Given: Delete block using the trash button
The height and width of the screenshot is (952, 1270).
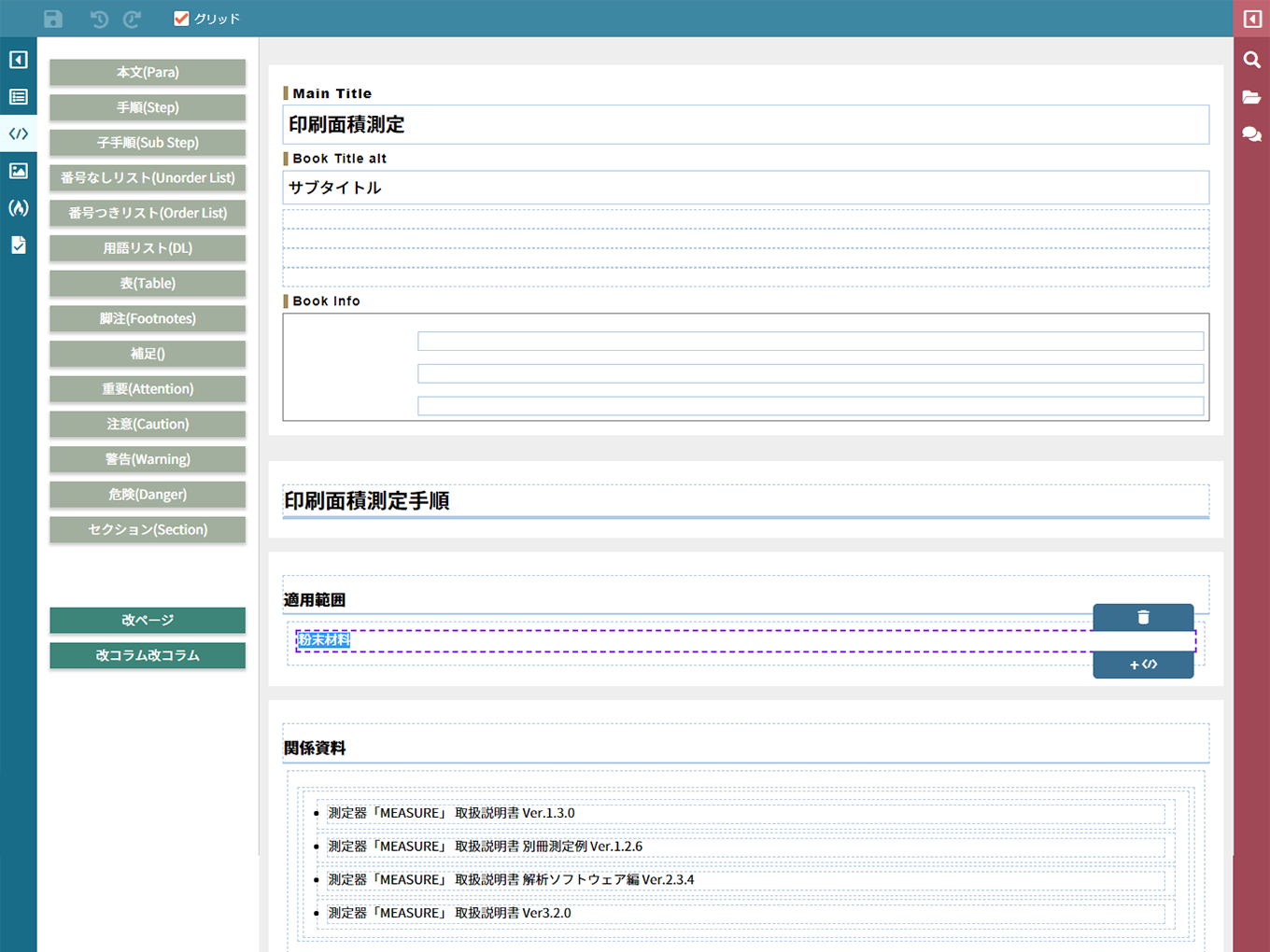Looking at the screenshot, I should pos(1143,617).
